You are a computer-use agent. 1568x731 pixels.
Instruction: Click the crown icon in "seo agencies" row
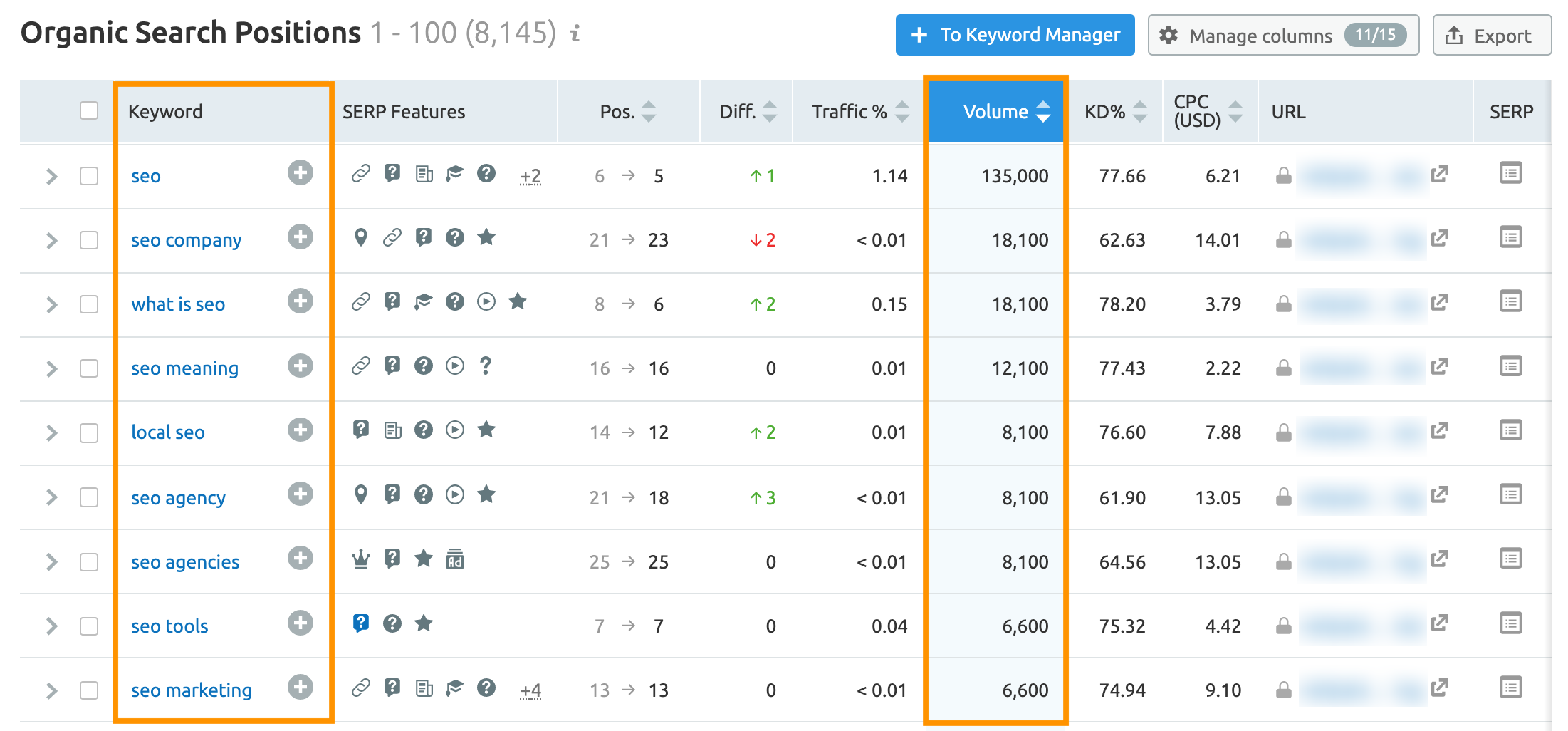click(361, 559)
